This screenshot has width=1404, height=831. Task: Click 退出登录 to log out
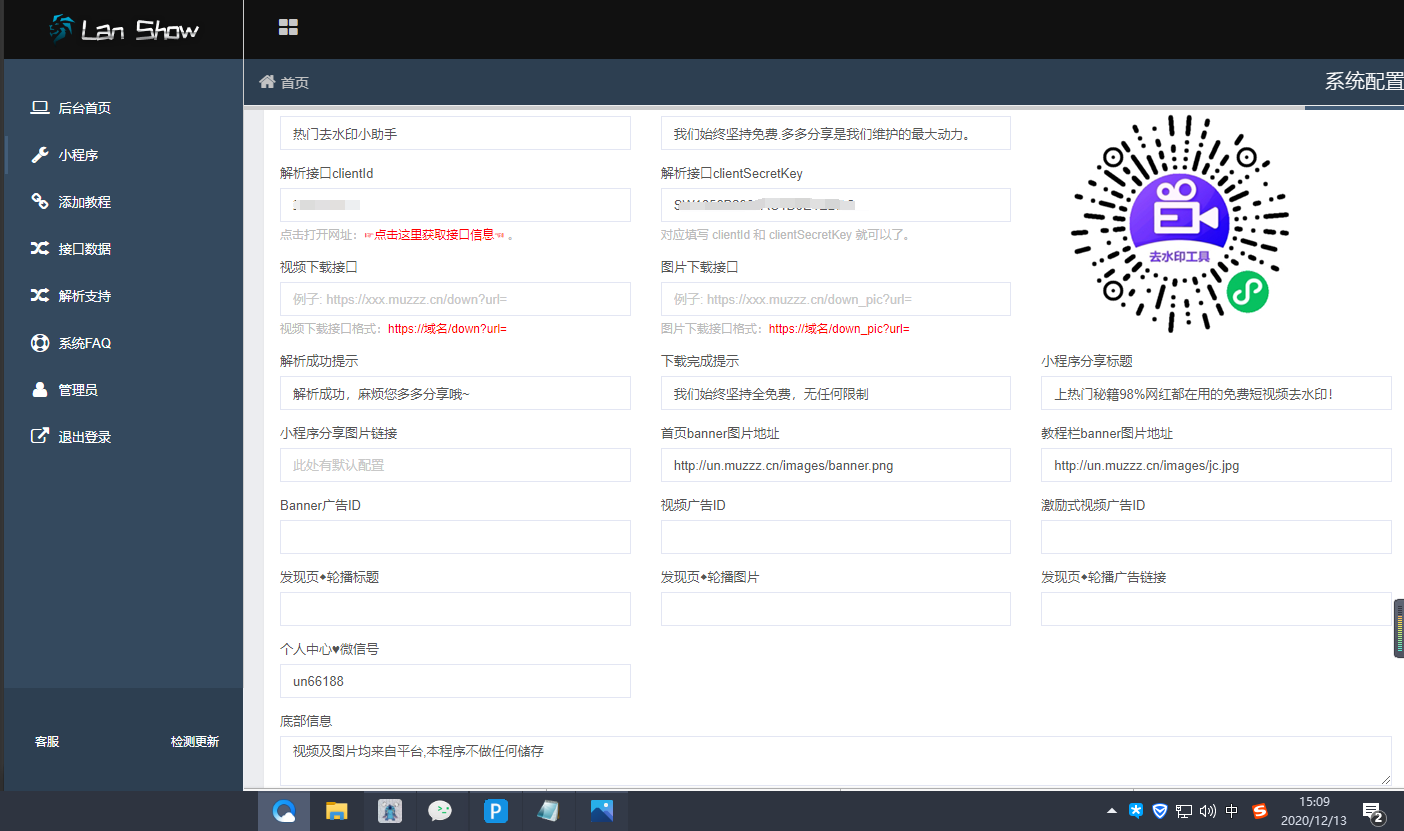(x=84, y=437)
